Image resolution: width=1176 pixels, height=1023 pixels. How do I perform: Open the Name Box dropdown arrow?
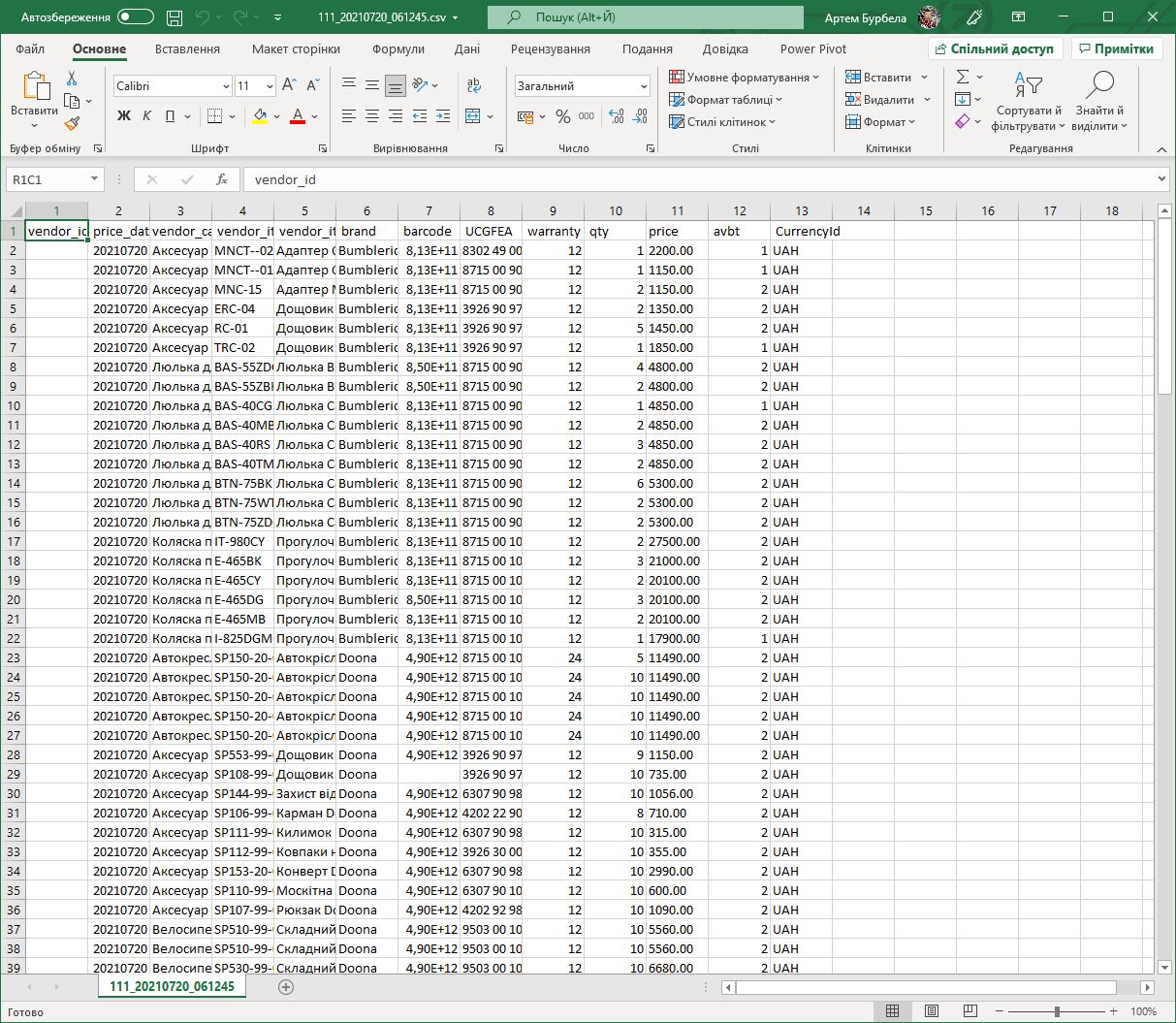point(94,179)
